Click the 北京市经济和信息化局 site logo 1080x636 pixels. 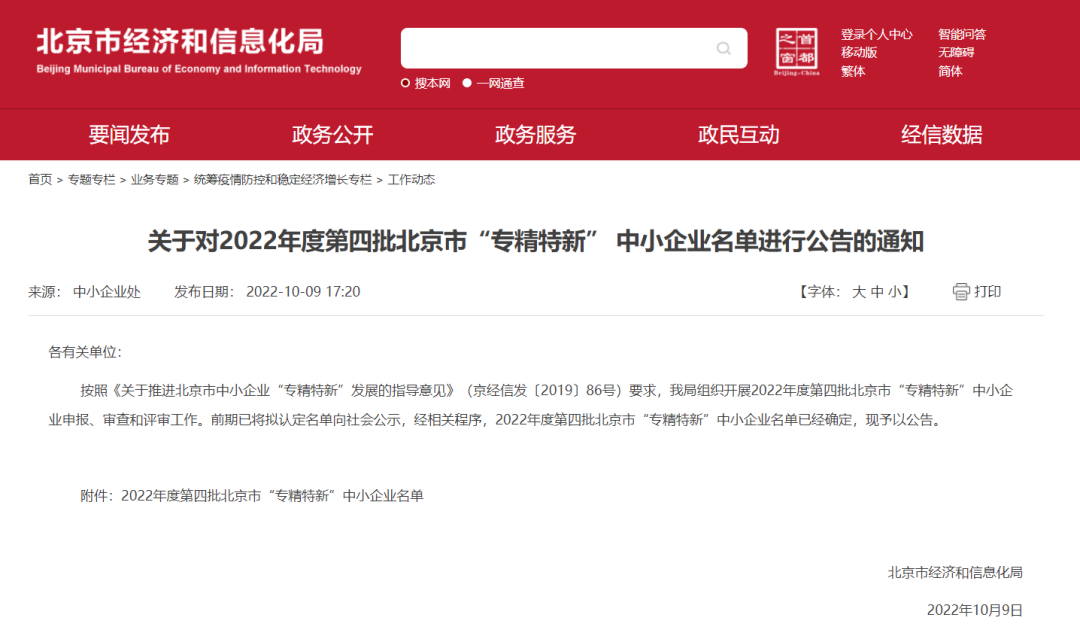pos(198,50)
